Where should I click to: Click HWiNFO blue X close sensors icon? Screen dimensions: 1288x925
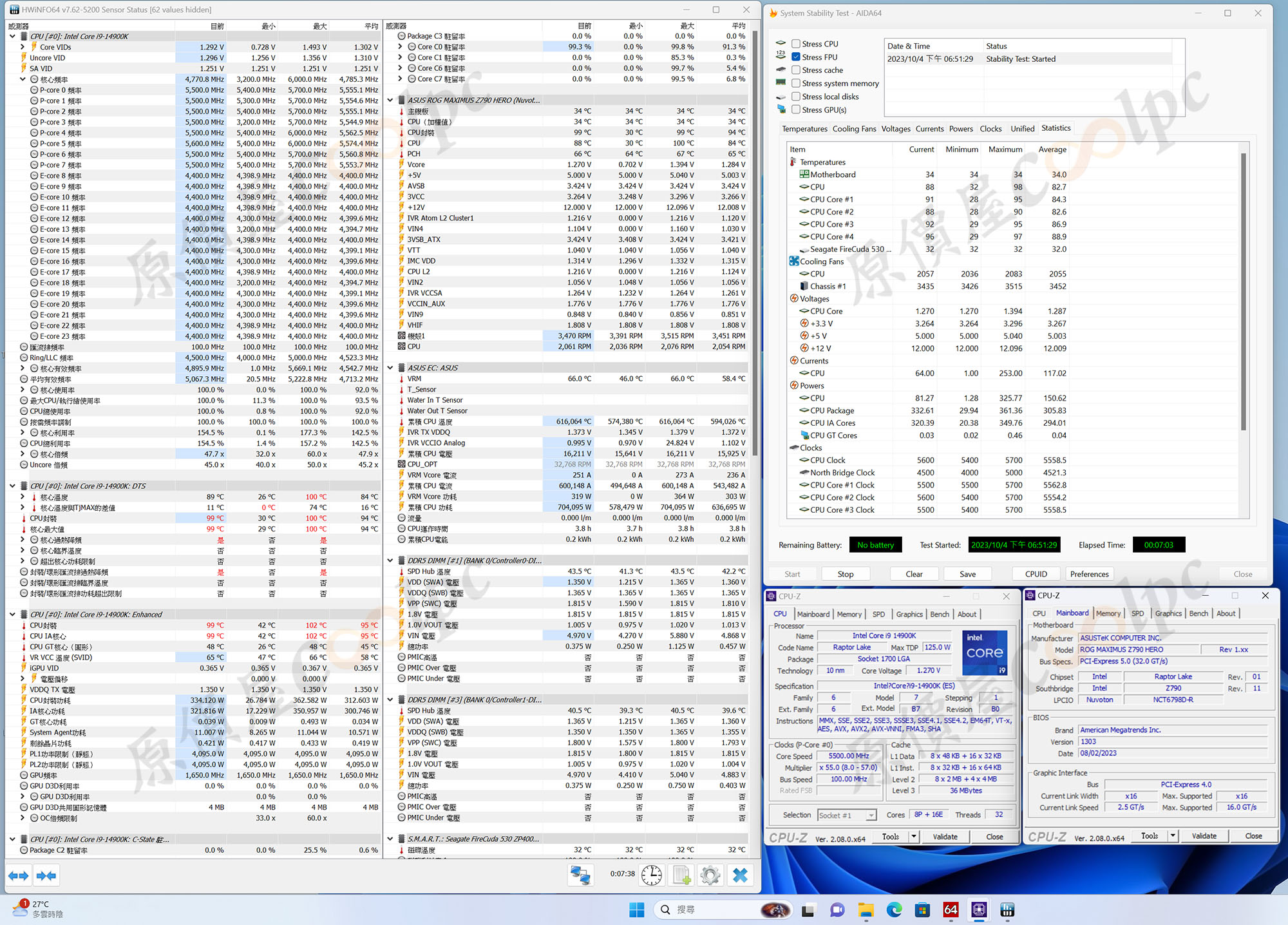click(741, 875)
